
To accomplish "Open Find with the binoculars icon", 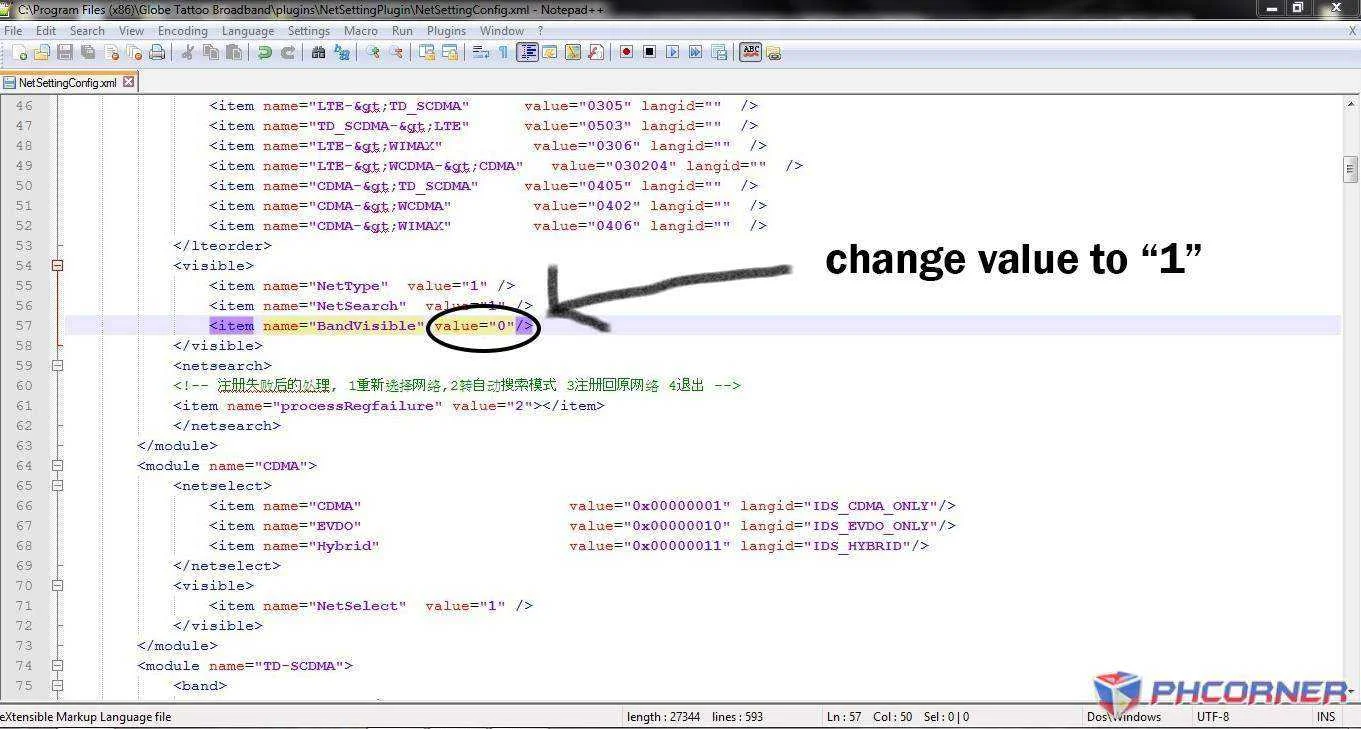I will (318, 52).
